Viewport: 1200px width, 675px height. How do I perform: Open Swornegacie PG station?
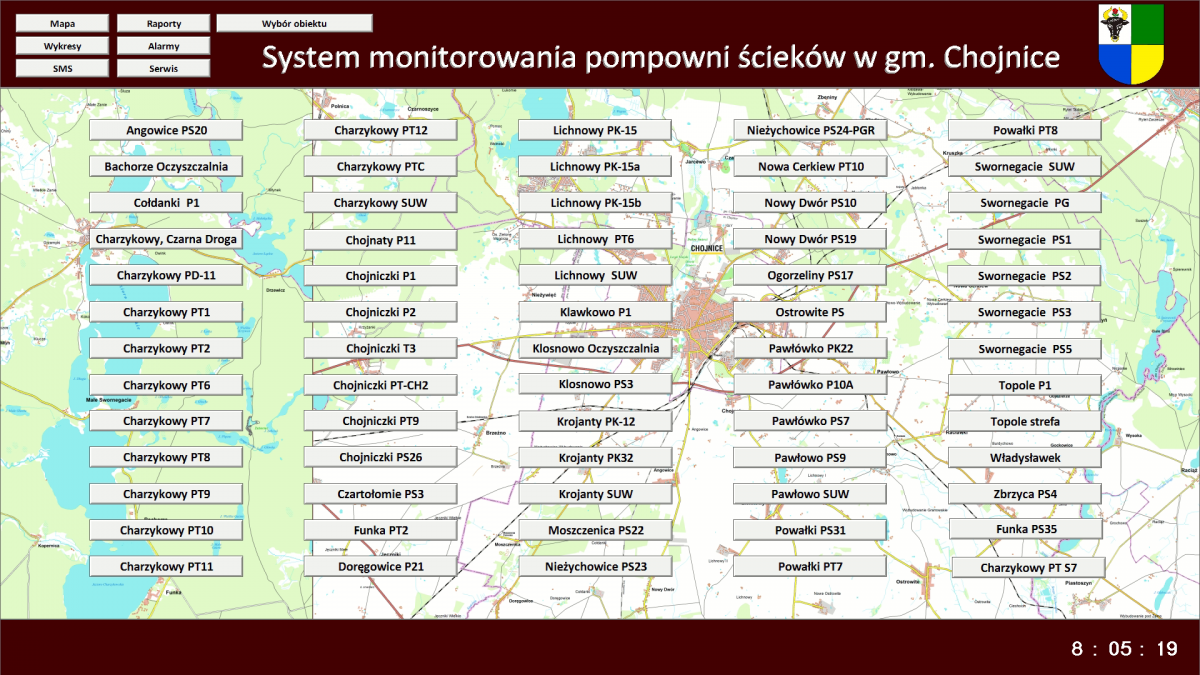(1025, 203)
